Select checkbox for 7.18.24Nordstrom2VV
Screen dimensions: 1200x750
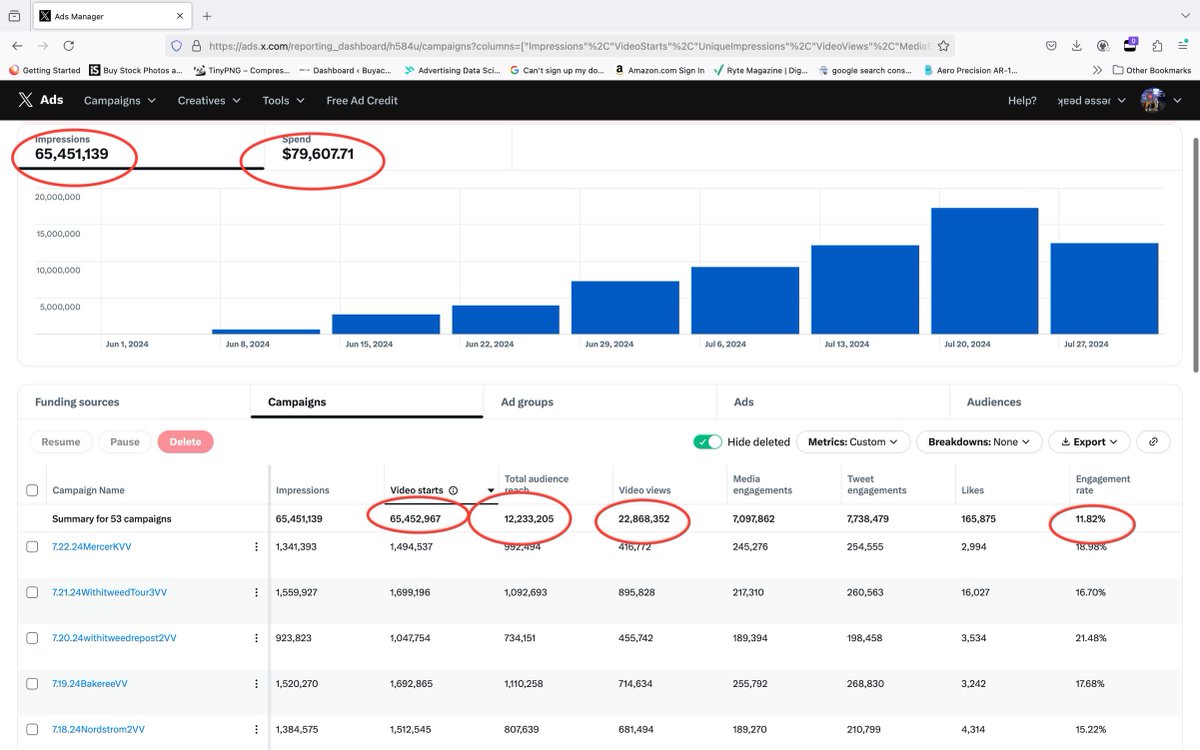click(32, 730)
